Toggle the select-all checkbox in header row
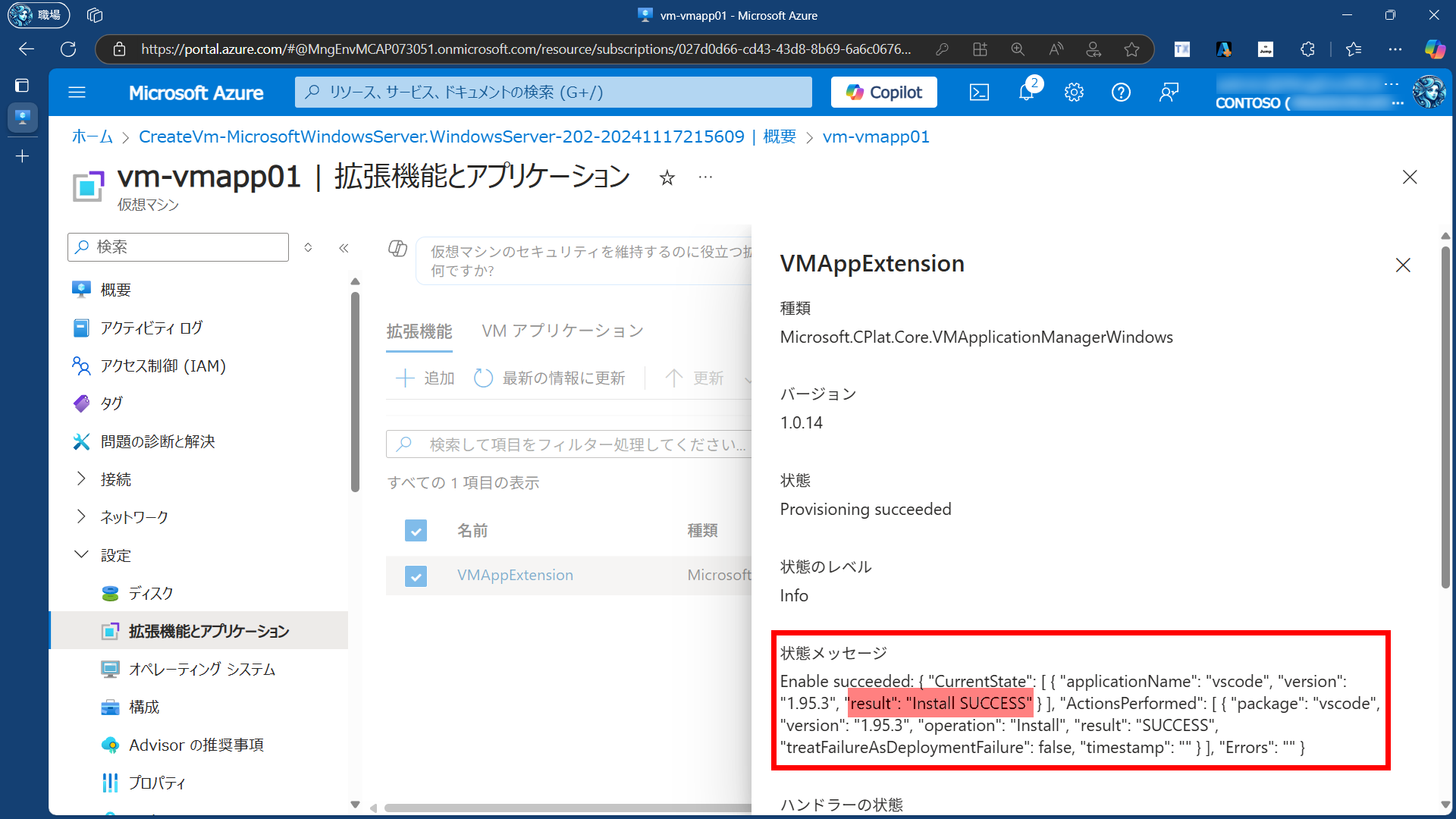This screenshot has width=1456, height=819. coord(416,531)
